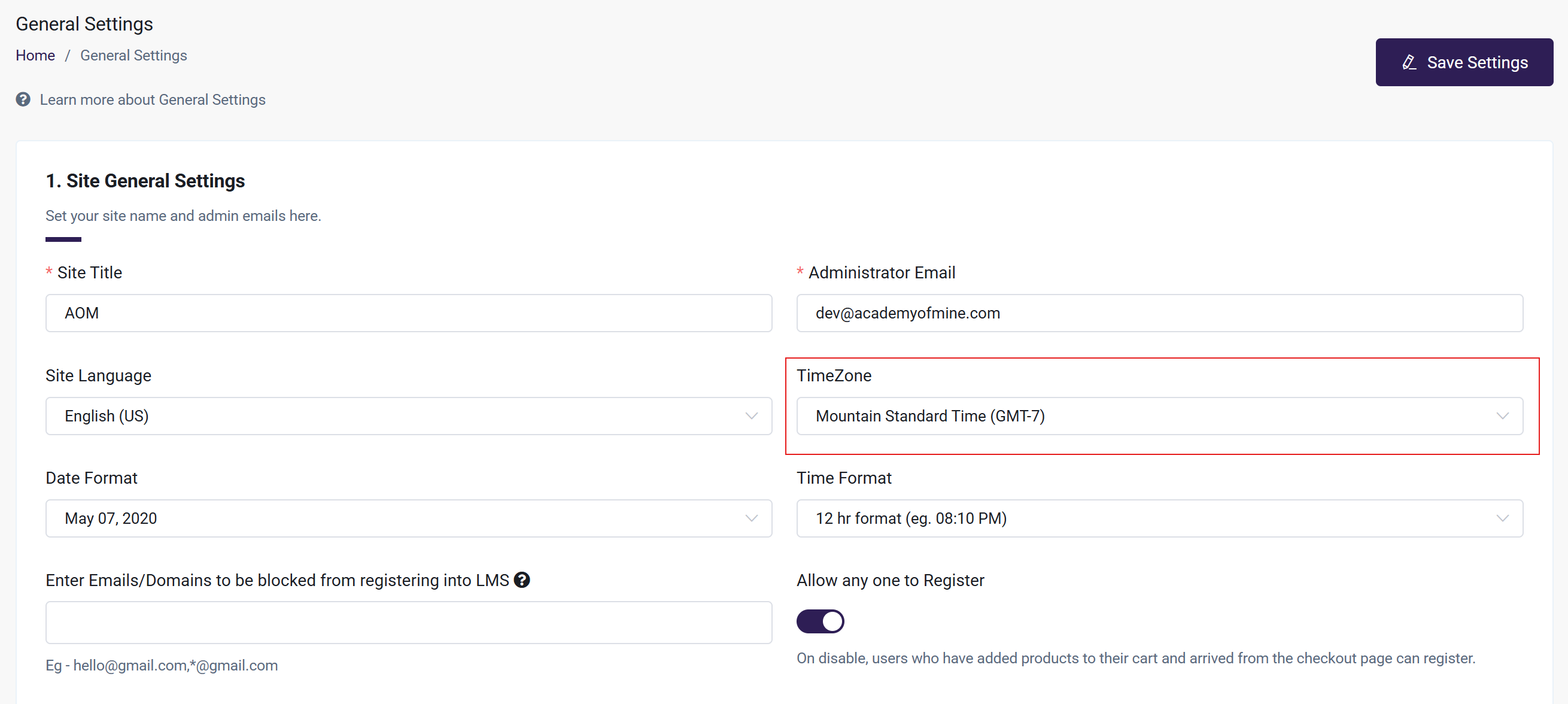Open the Date Format dropdown

[x=408, y=518]
